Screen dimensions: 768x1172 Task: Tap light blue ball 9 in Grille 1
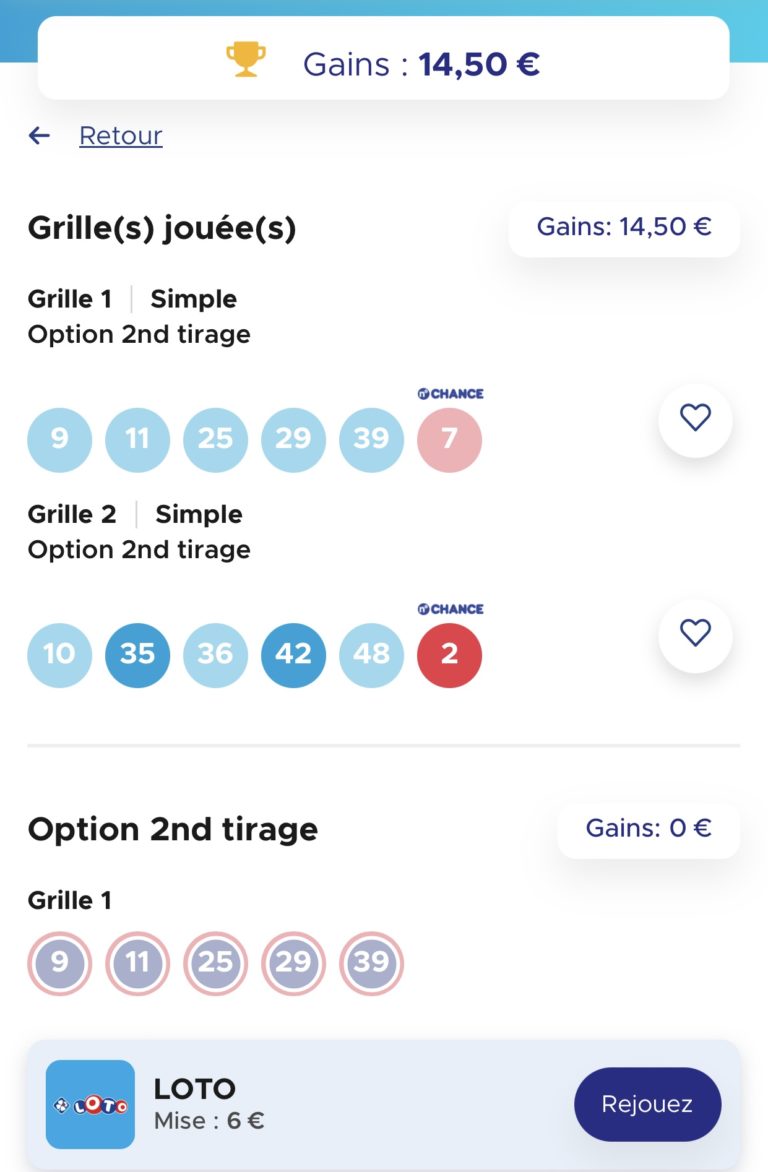(60, 440)
